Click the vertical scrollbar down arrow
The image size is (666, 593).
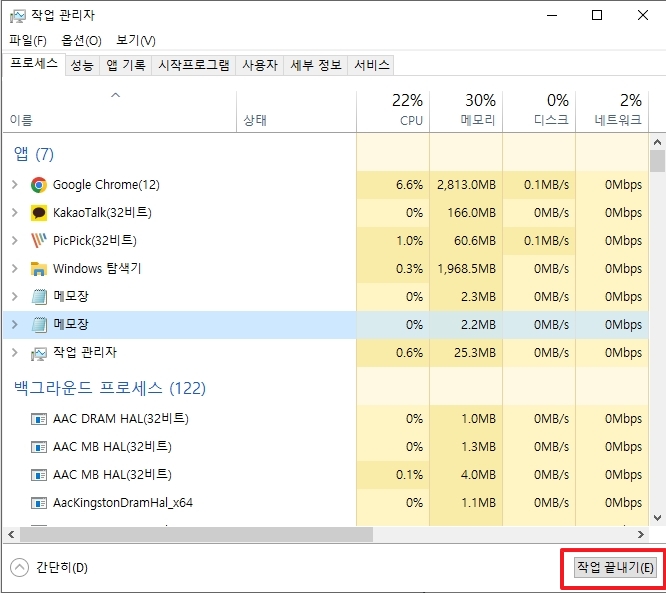[x=657, y=518]
